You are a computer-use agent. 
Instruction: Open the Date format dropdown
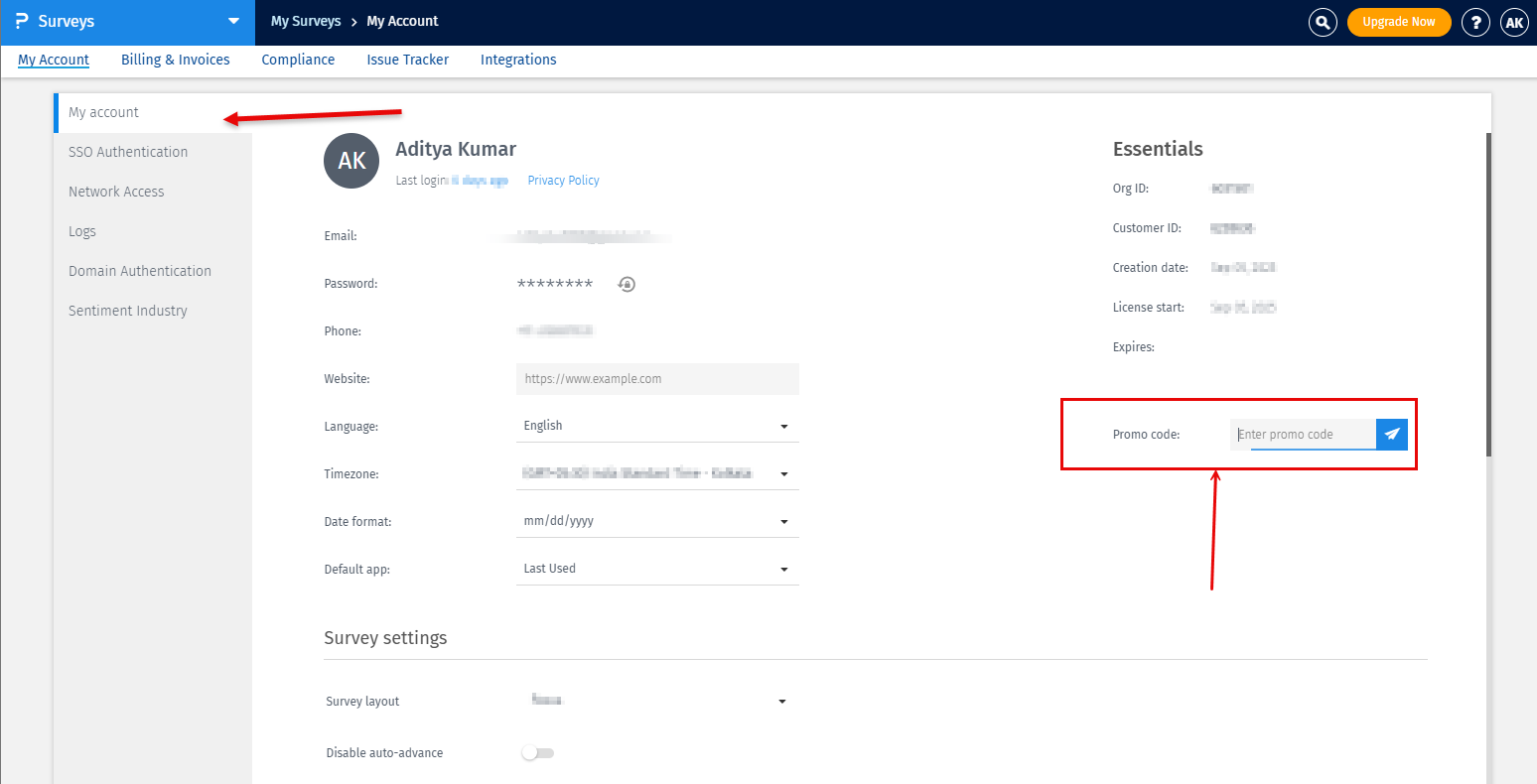pyautogui.click(x=656, y=521)
